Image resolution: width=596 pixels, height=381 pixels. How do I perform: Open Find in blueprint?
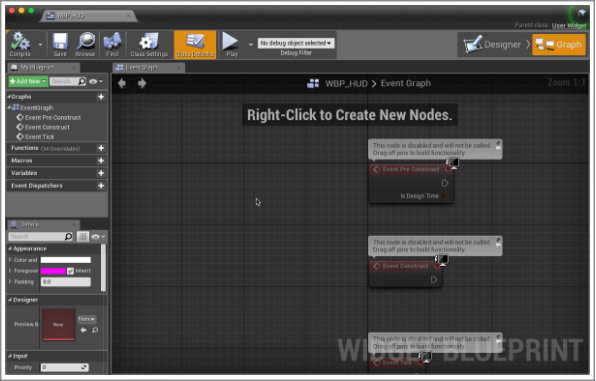(x=112, y=44)
